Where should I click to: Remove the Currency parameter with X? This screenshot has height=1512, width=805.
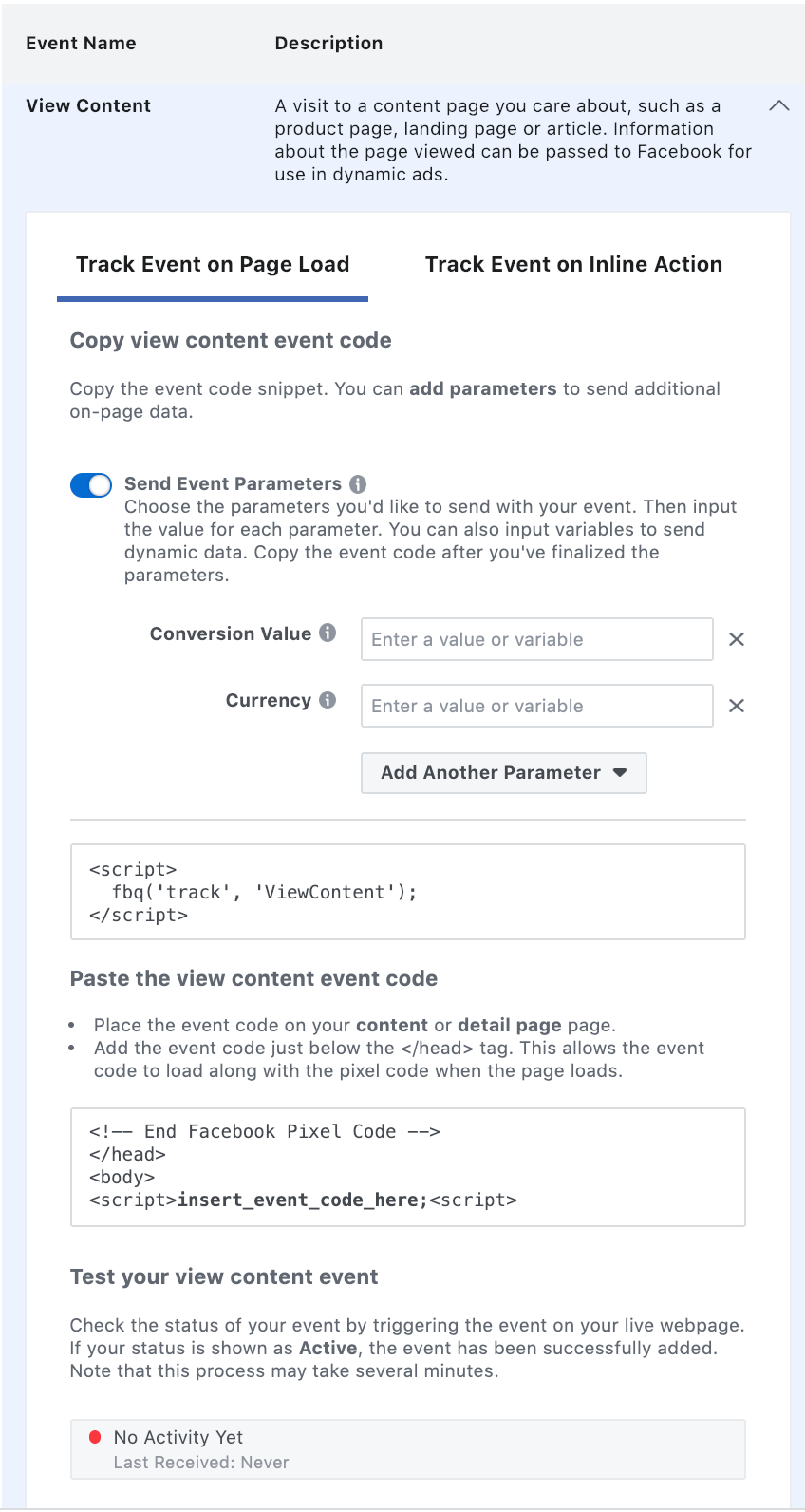[x=736, y=706]
